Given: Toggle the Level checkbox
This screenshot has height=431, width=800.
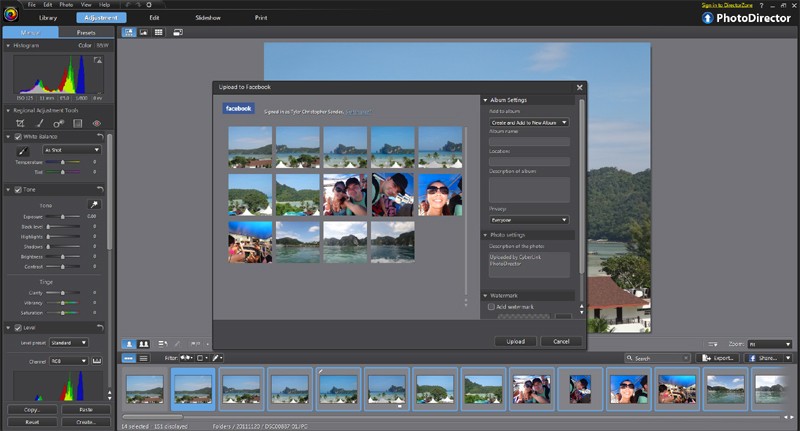Looking at the screenshot, I should (18, 328).
